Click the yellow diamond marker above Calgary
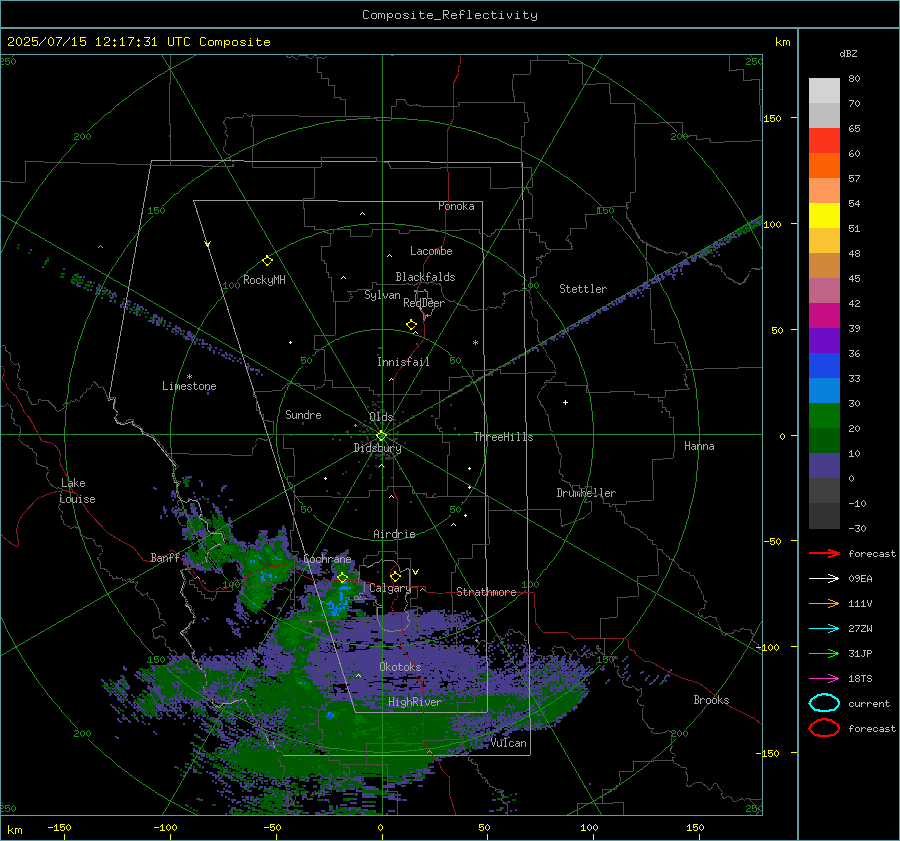 395,576
